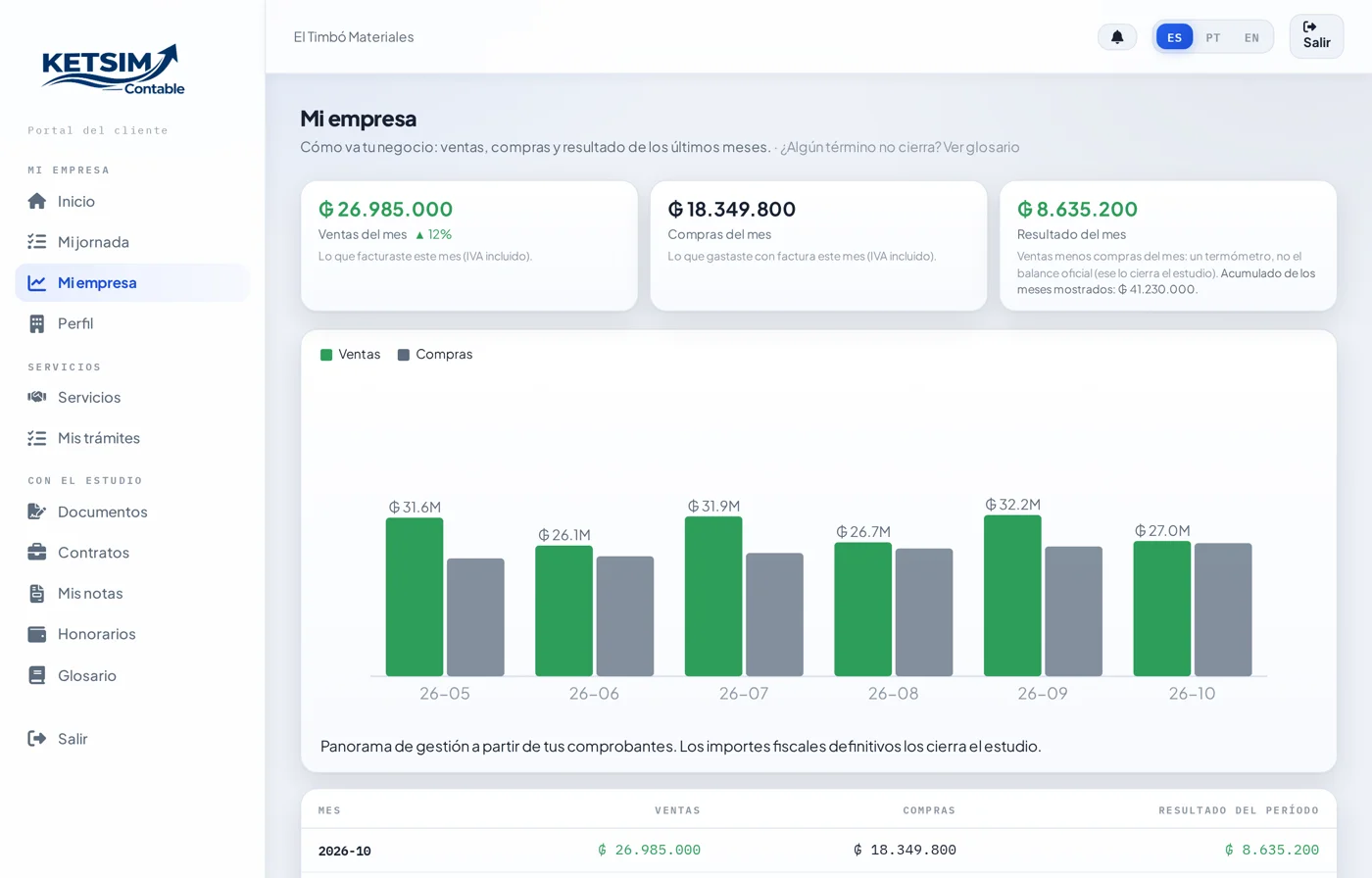Image resolution: width=1372 pixels, height=878 pixels.
Task: Switch language to EN
Action: 1251,37
